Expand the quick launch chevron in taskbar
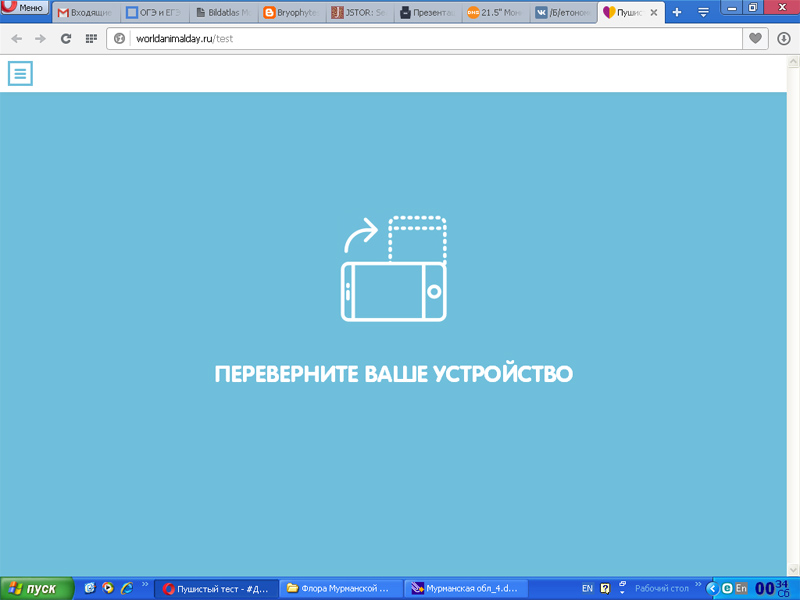The image size is (800, 600). click(x=144, y=584)
